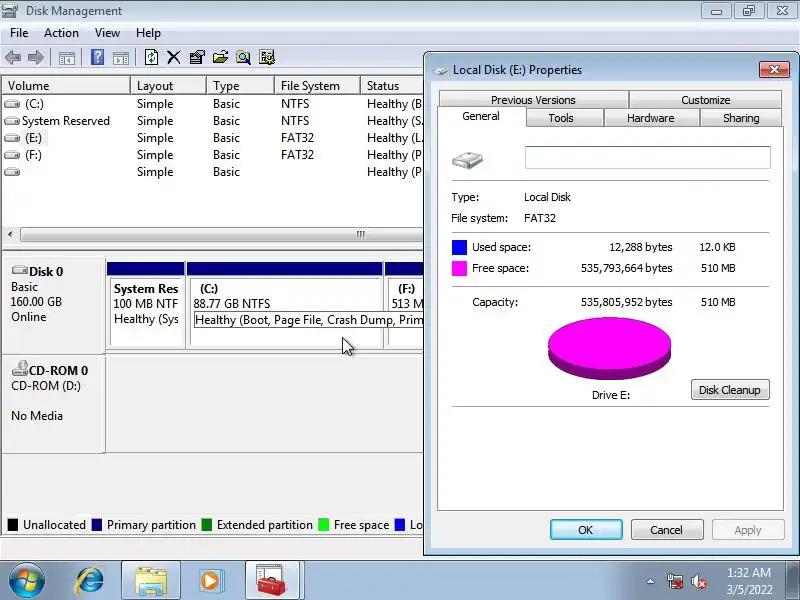The height and width of the screenshot is (600, 800).
Task: Click the Refresh toolbar icon
Action: [x=151, y=57]
